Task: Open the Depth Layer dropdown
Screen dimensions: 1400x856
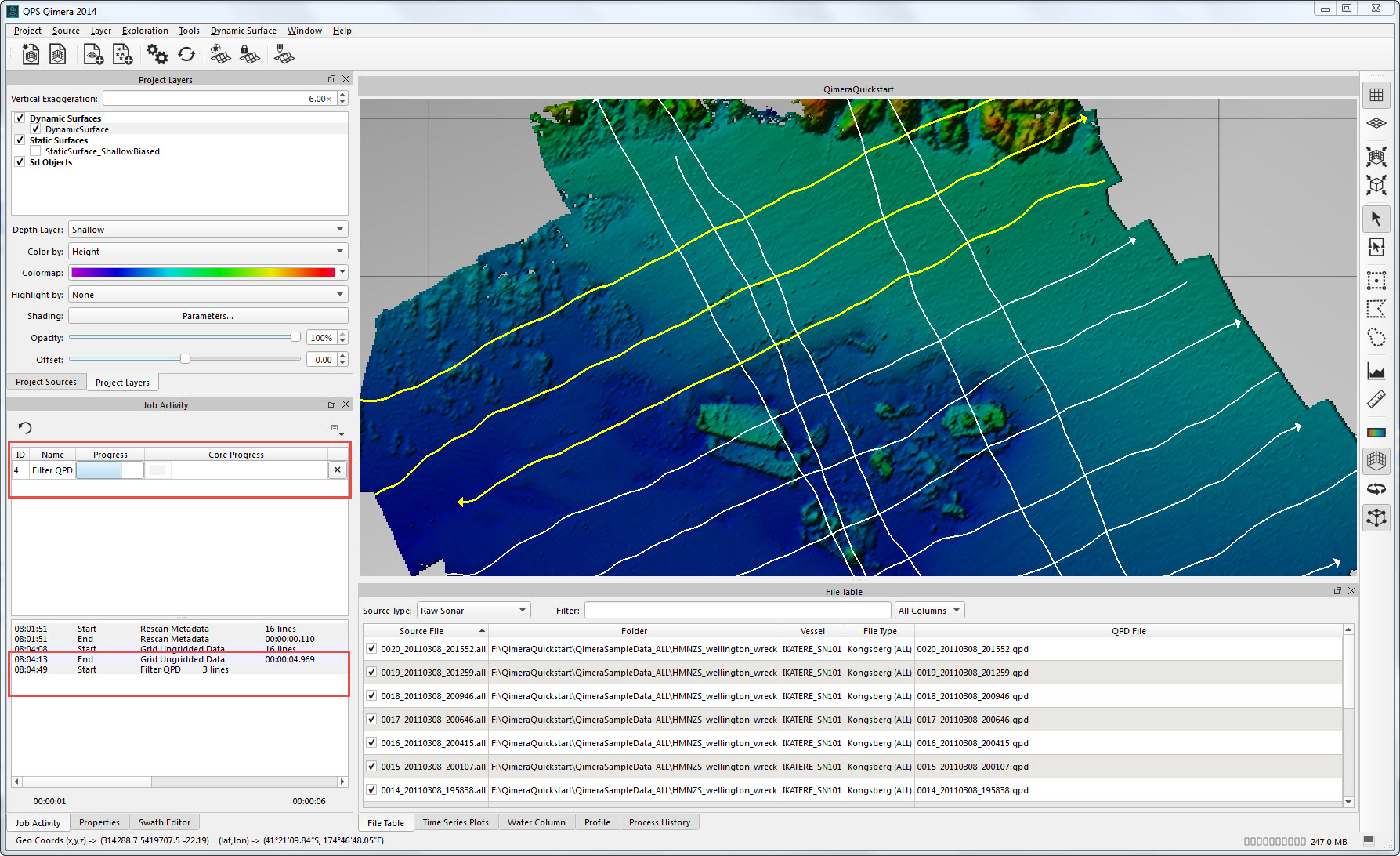Action: (x=208, y=230)
